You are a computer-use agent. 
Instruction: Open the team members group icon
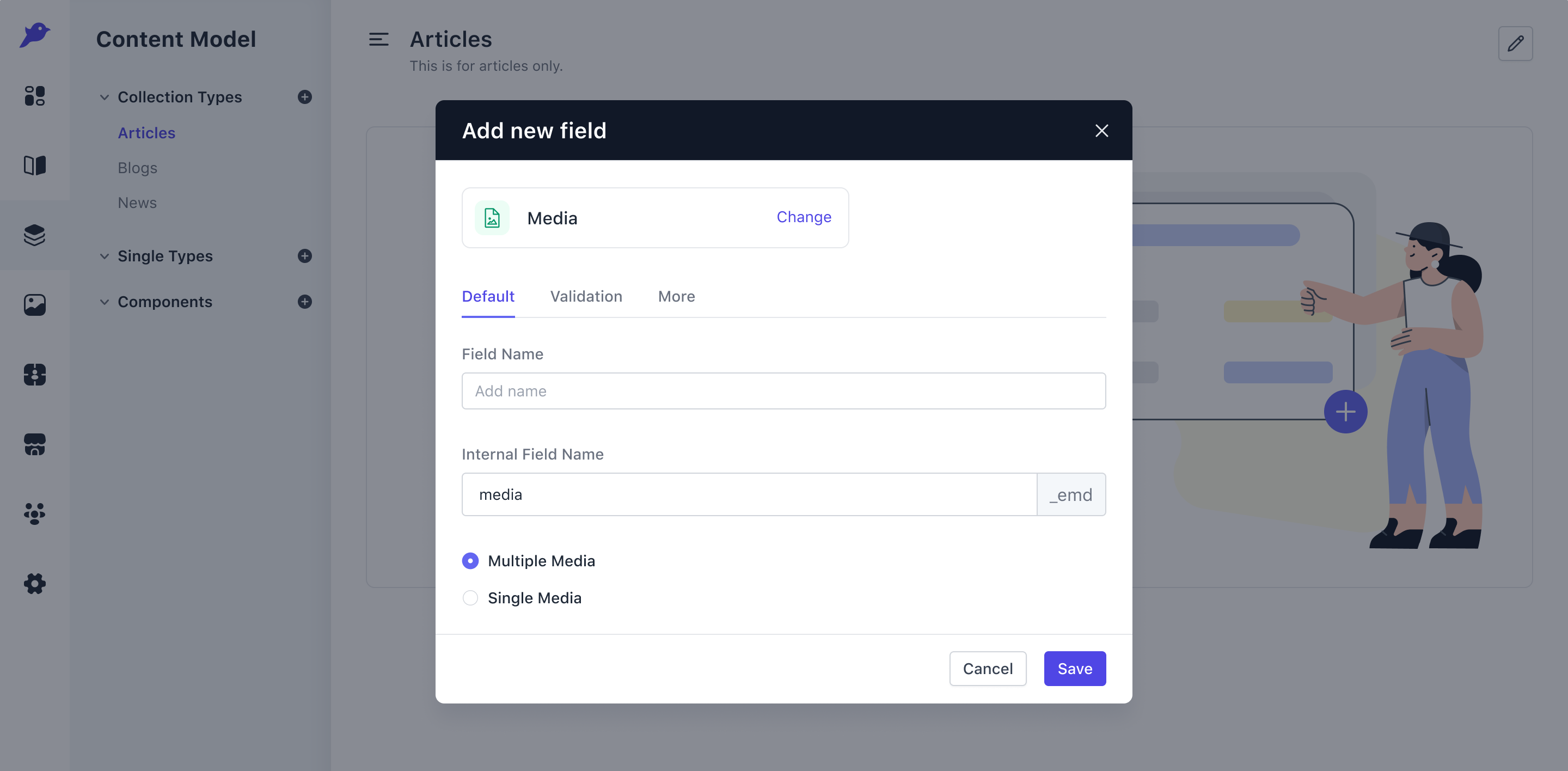(x=35, y=513)
